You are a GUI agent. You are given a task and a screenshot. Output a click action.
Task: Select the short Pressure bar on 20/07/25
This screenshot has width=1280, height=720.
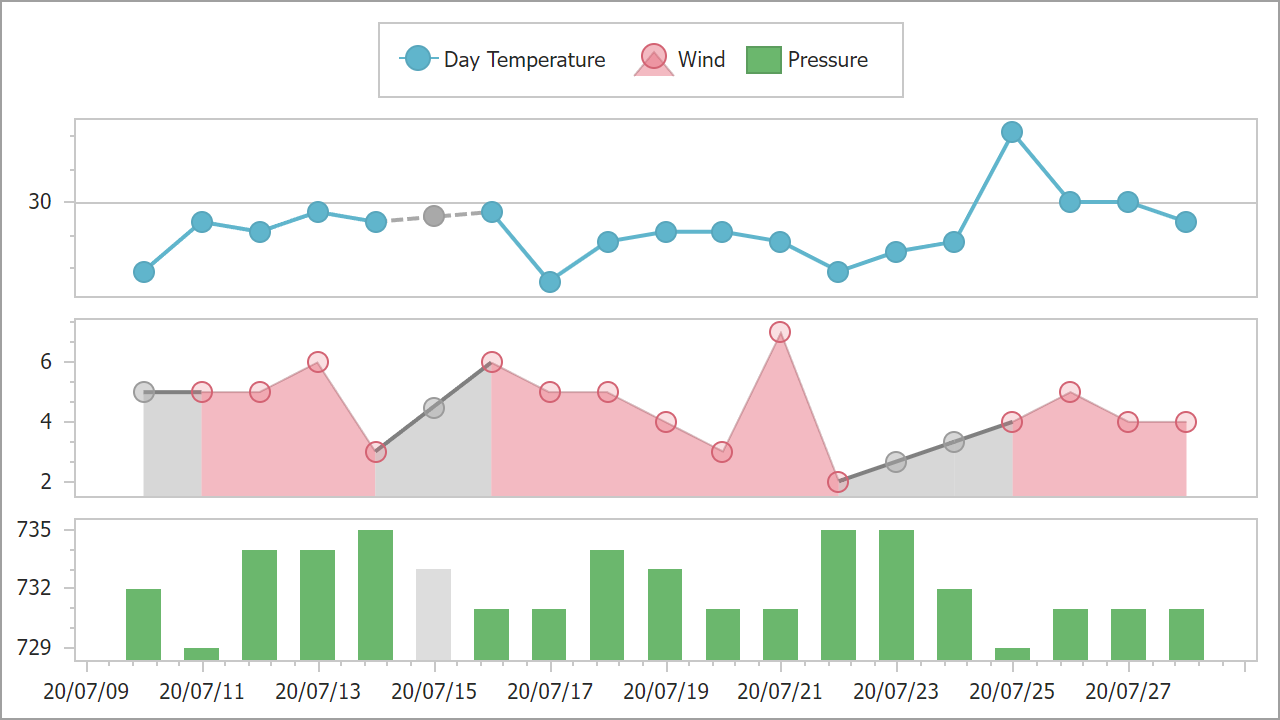[1012, 654]
